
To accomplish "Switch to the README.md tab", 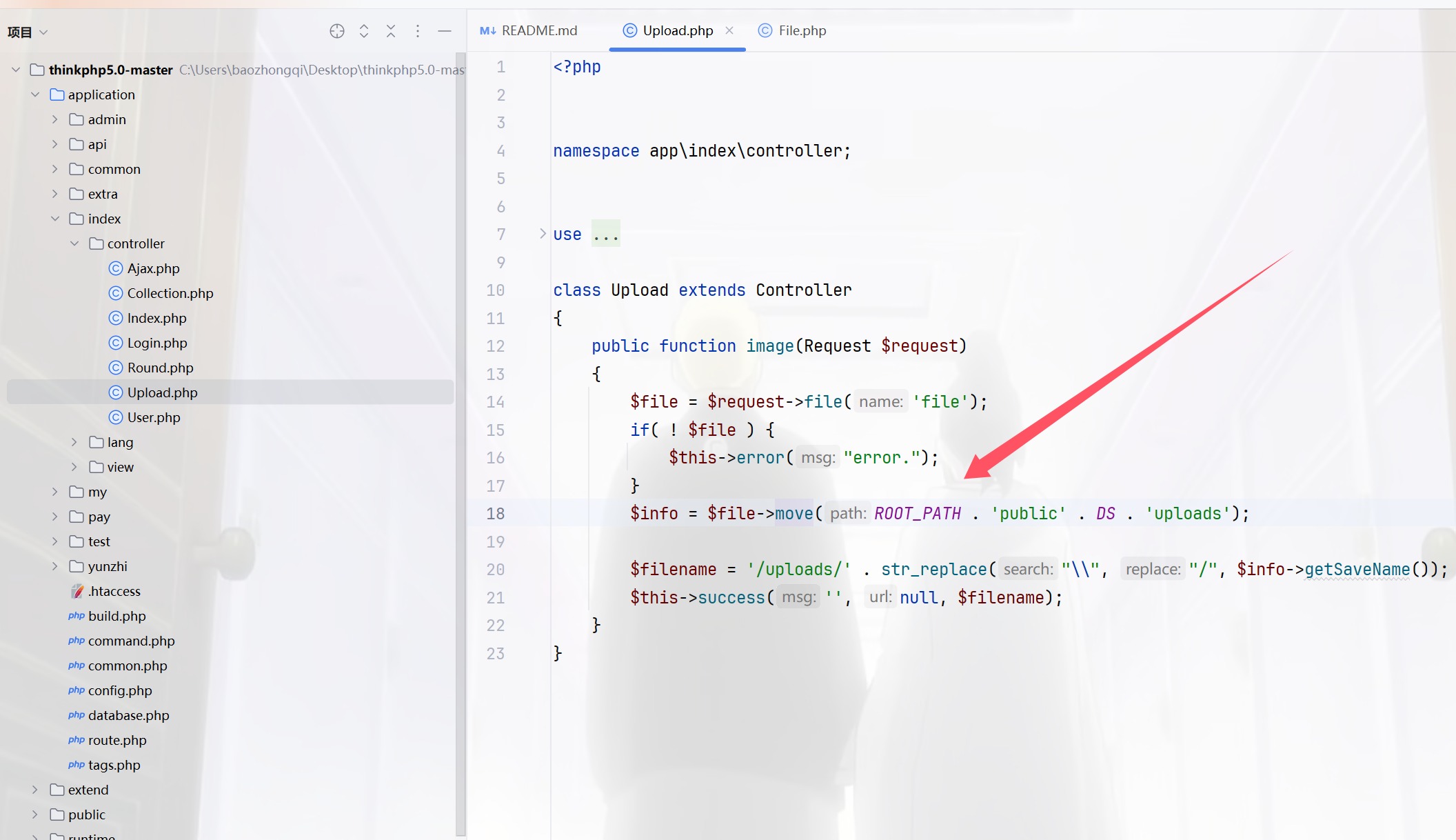I will (x=538, y=30).
